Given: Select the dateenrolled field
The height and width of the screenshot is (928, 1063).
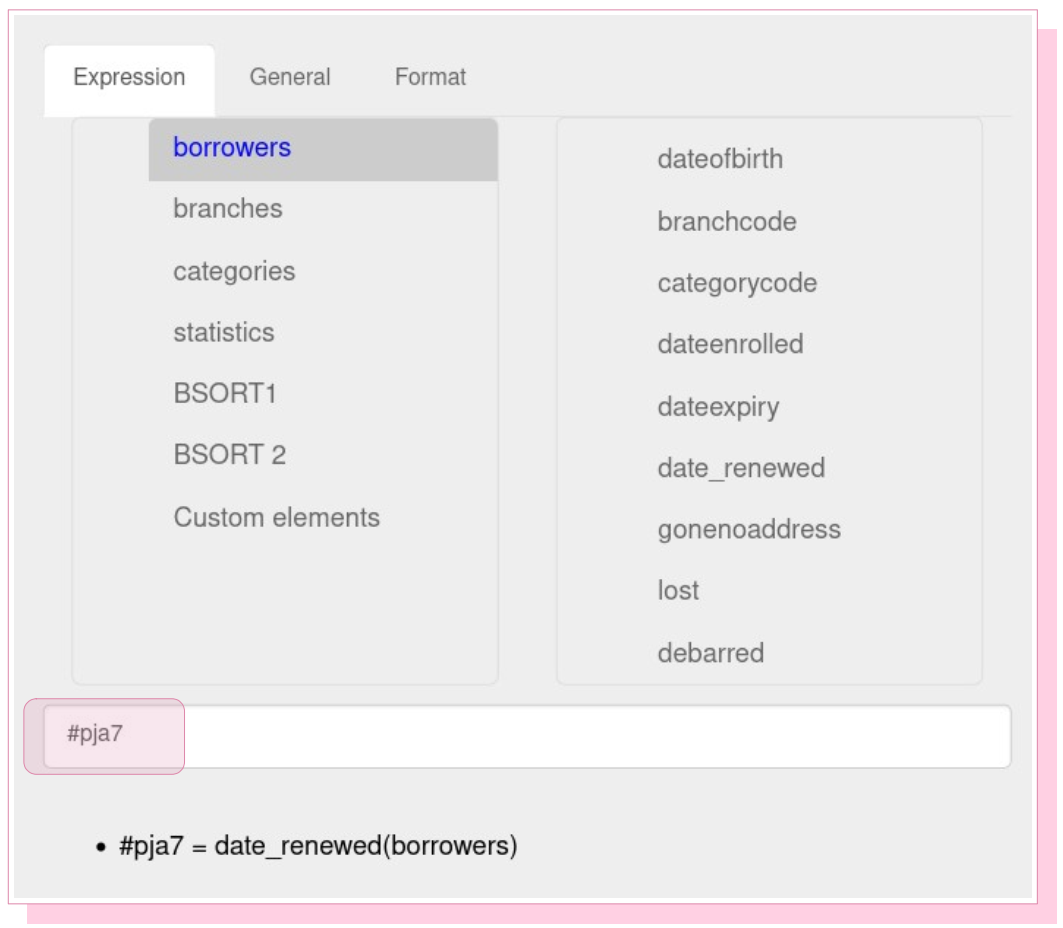Looking at the screenshot, I should pyautogui.click(x=730, y=344).
